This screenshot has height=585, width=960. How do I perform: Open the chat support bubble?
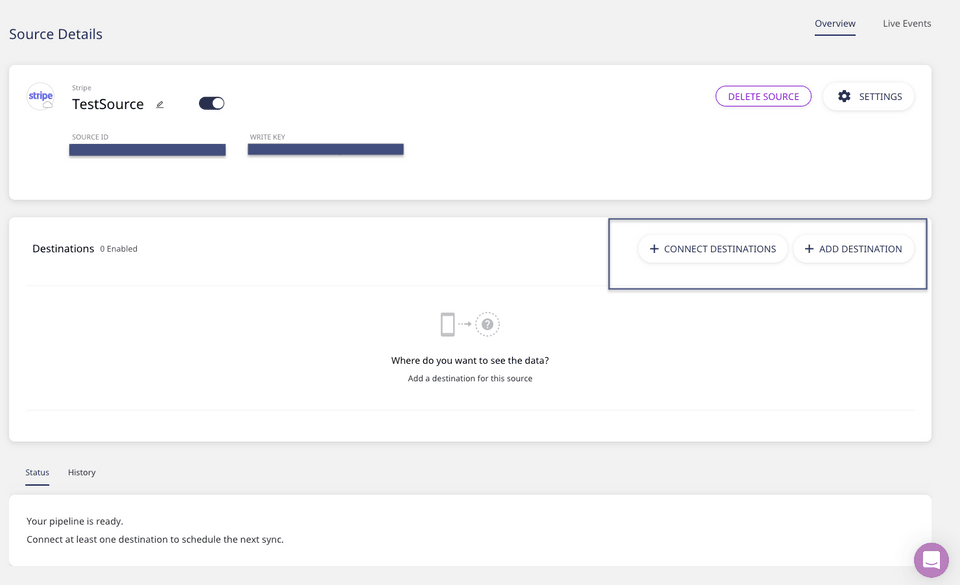point(931,560)
